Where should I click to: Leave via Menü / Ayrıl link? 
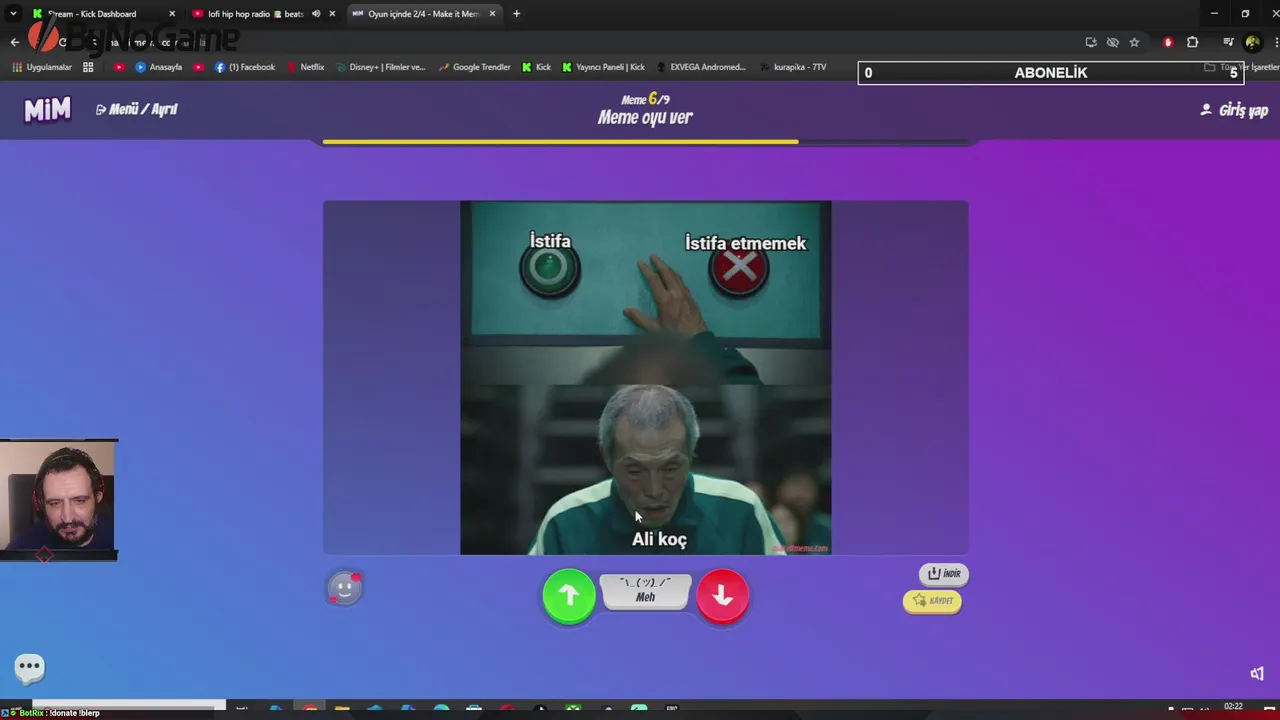(x=136, y=109)
